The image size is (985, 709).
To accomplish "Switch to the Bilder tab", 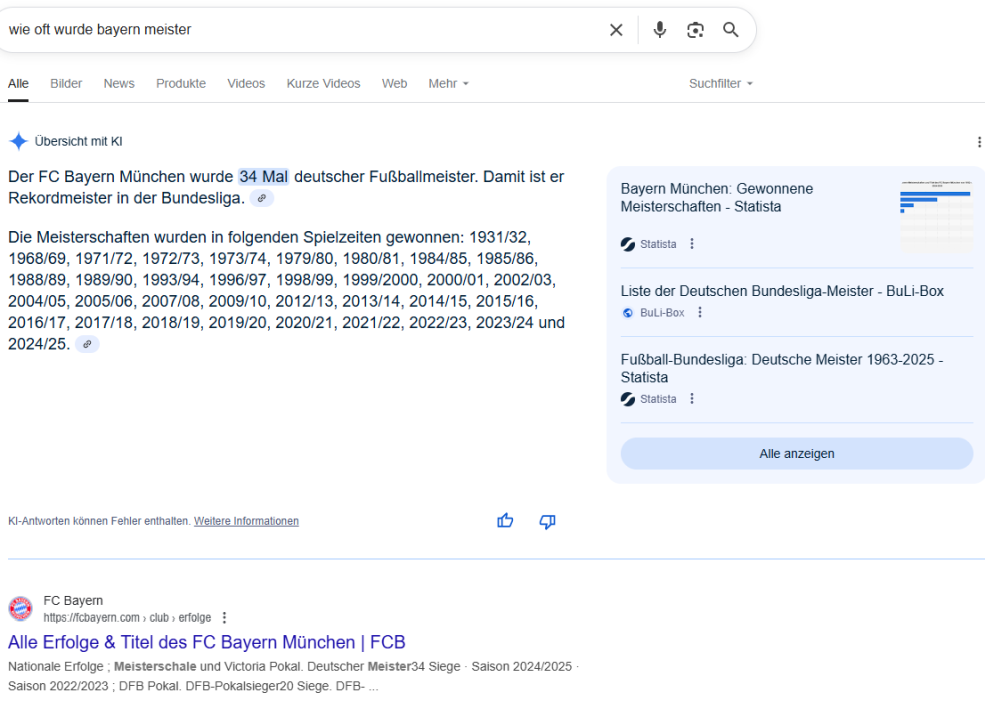I will point(66,83).
